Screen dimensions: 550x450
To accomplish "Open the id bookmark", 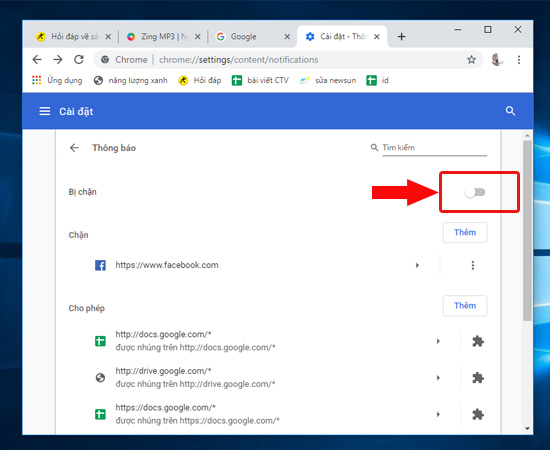I will pos(377,80).
